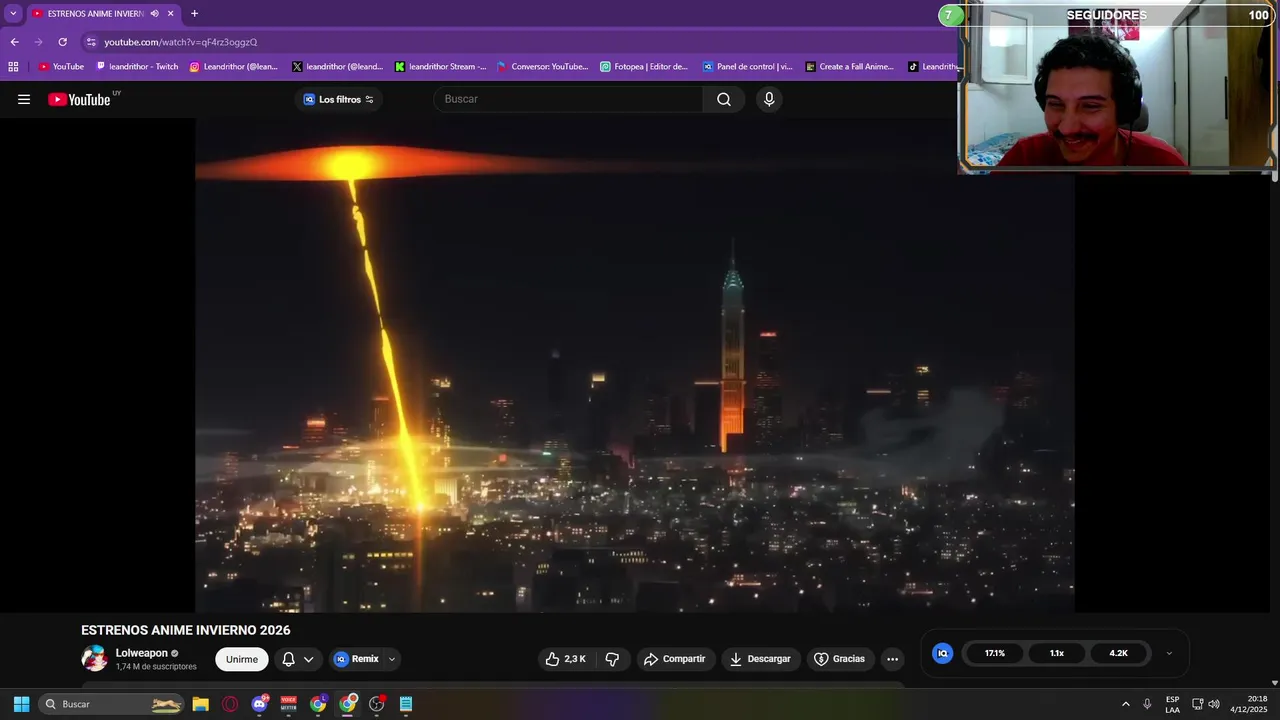Start voice search with the microphone

pyautogui.click(x=769, y=99)
